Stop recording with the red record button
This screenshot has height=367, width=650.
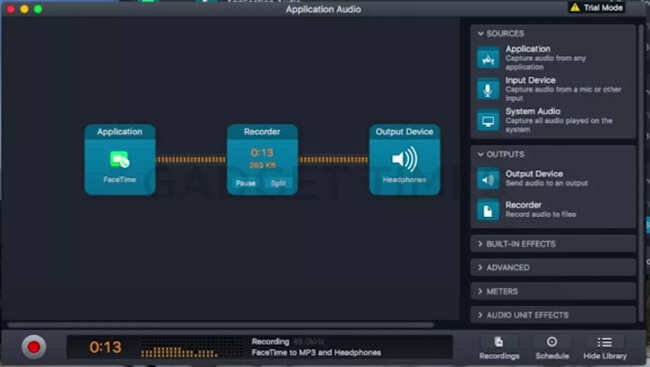pos(34,347)
